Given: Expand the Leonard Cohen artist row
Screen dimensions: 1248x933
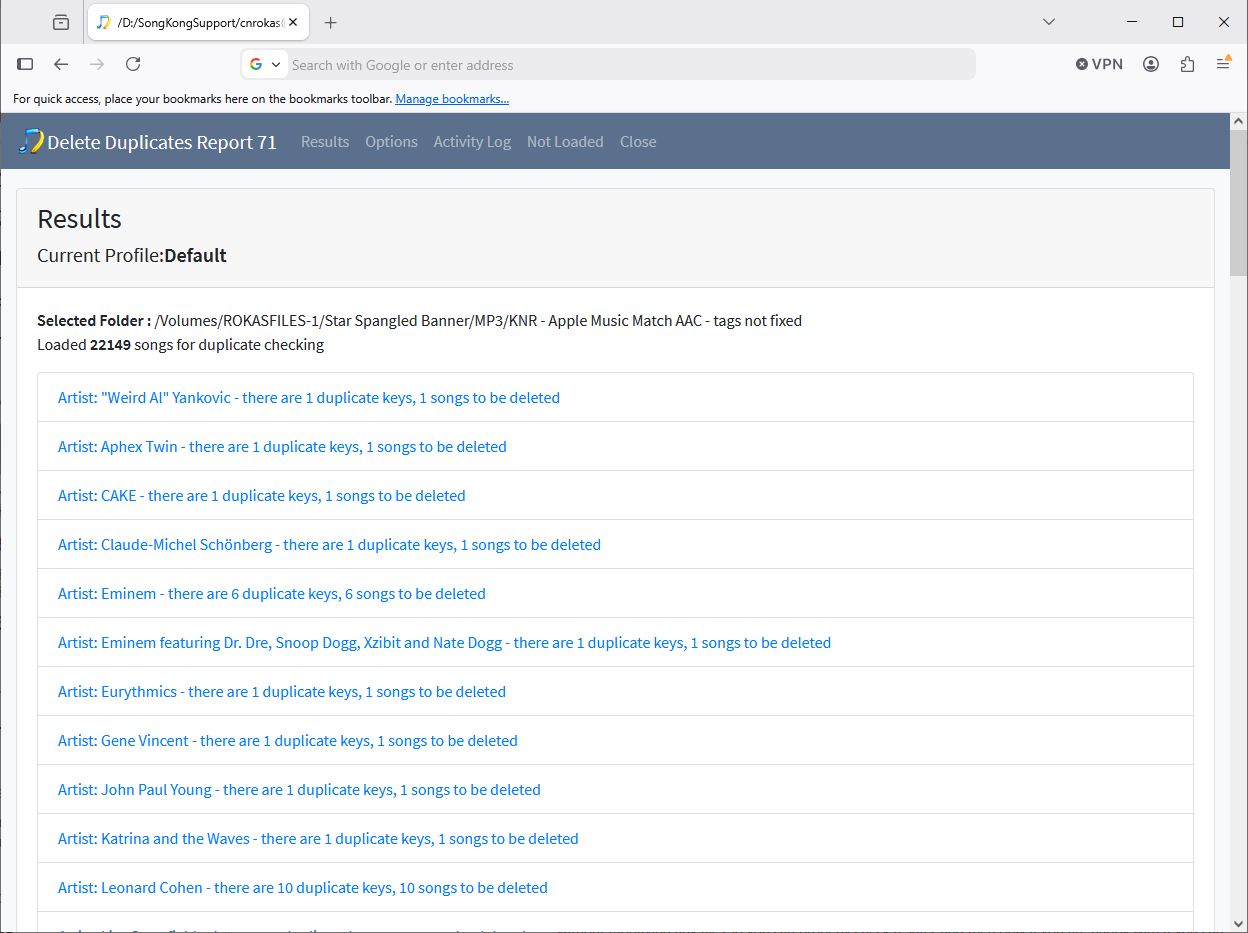Looking at the screenshot, I should 615,888.
